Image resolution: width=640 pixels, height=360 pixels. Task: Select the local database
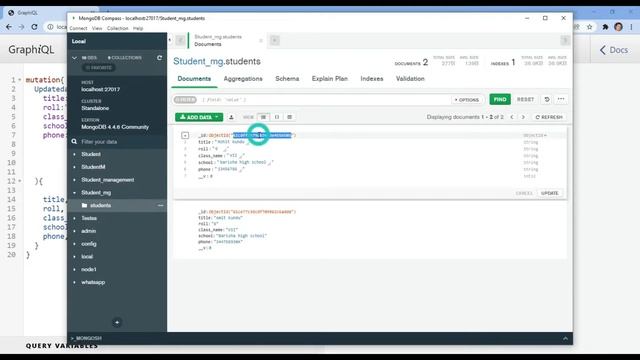[x=87, y=257]
